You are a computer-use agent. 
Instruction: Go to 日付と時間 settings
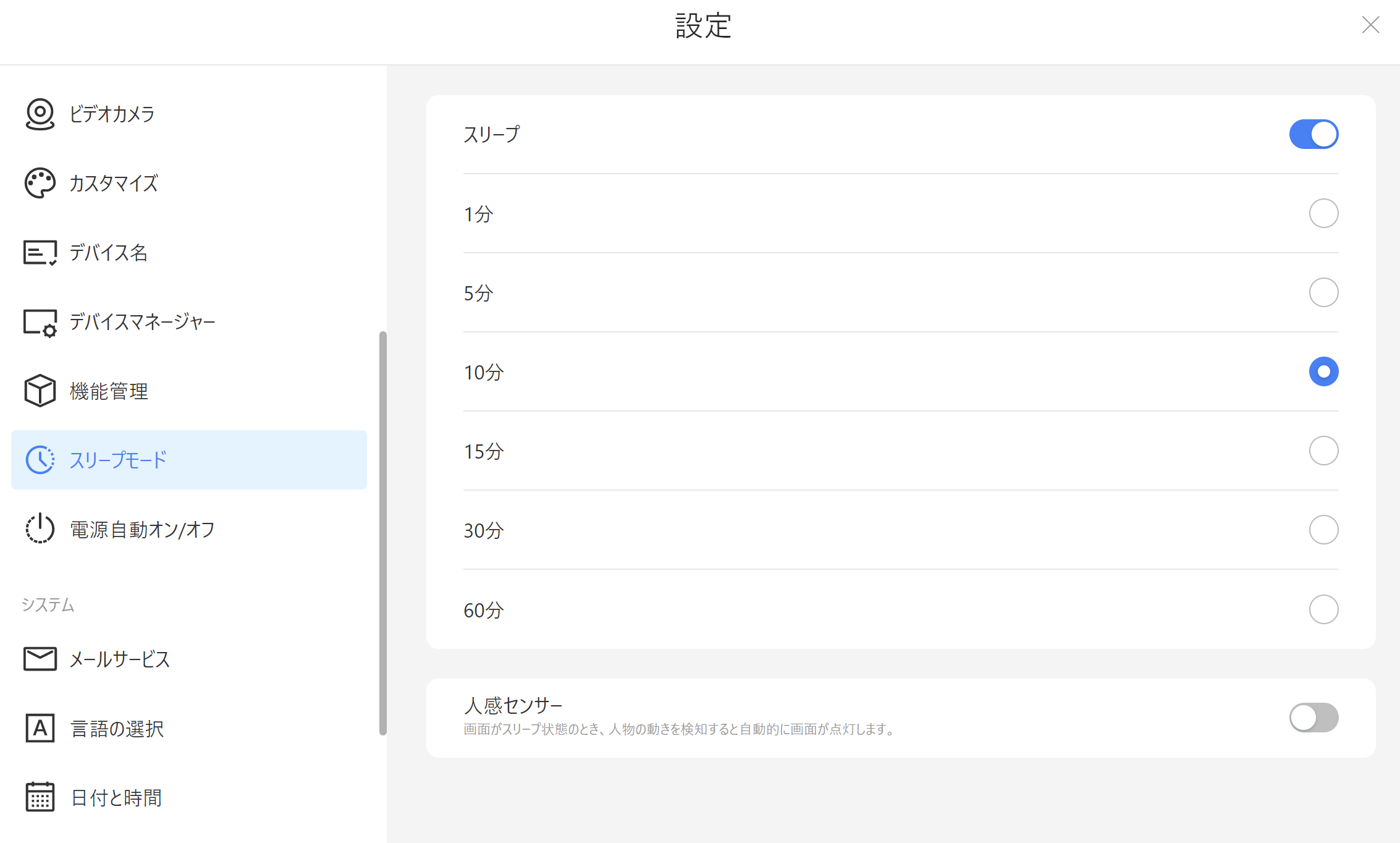pos(116,797)
